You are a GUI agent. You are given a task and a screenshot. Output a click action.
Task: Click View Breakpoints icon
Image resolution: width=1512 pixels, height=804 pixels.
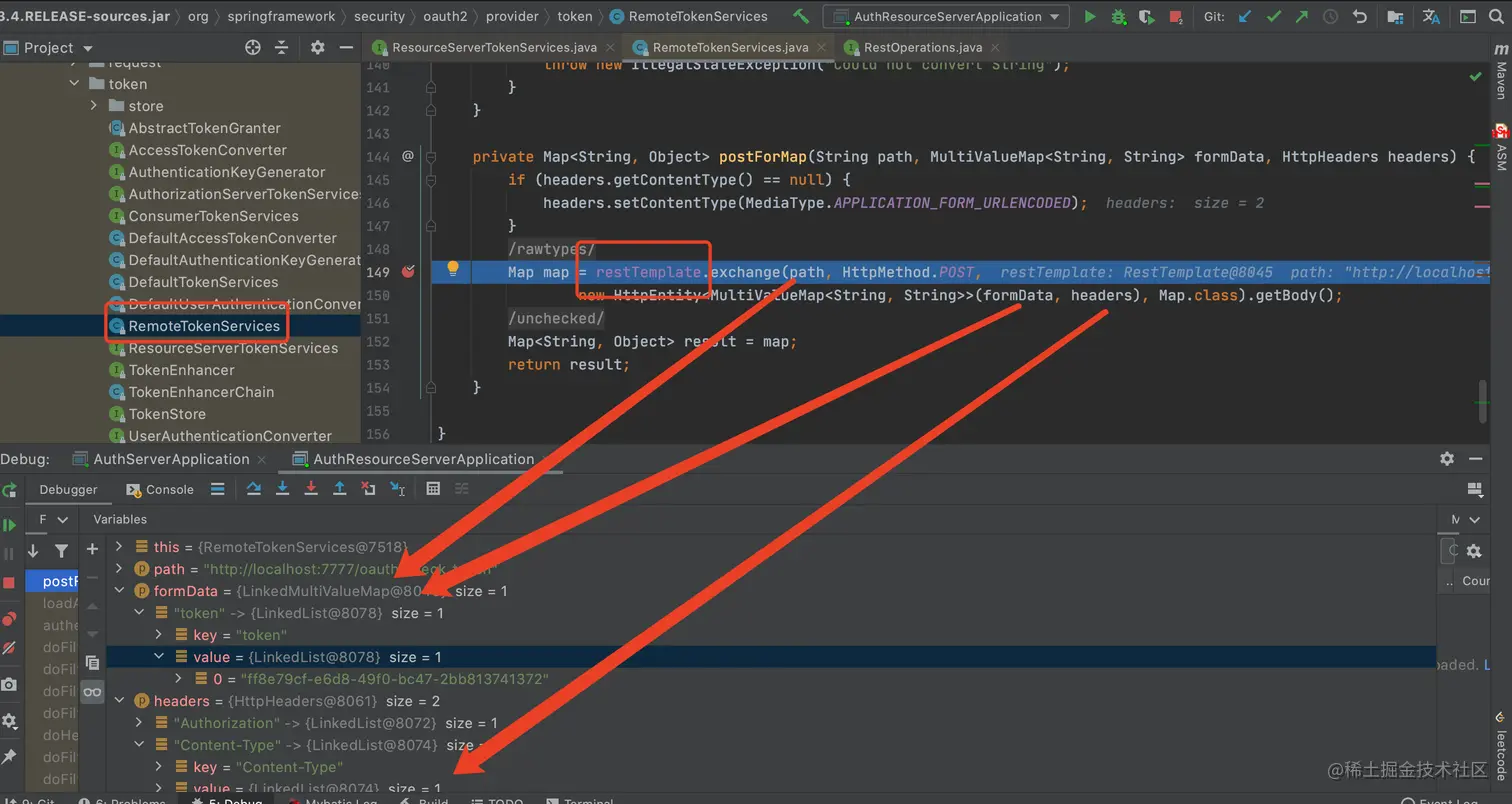[9, 619]
